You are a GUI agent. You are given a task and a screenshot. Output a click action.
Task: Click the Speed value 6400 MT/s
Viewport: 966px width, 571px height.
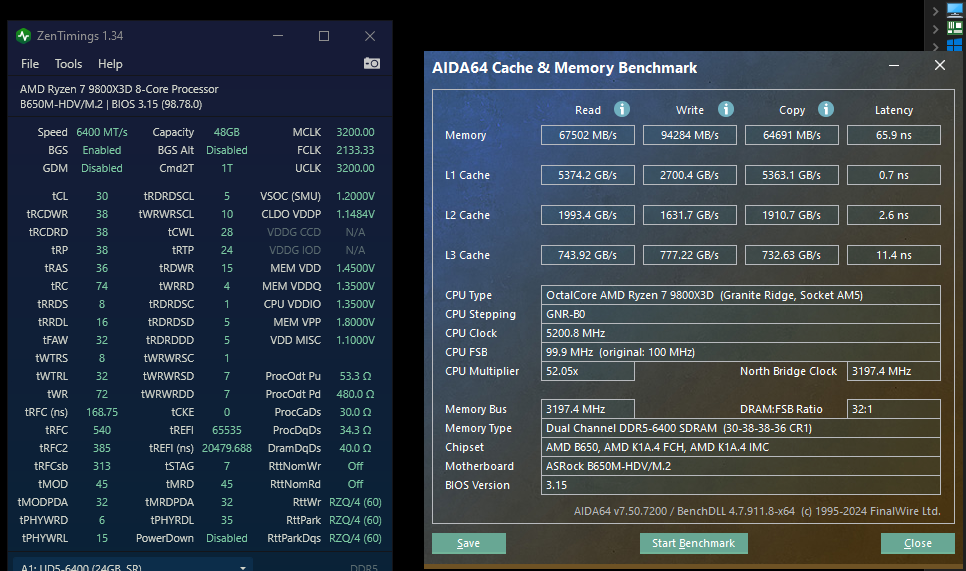pyautogui.click(x=102, y=132)
